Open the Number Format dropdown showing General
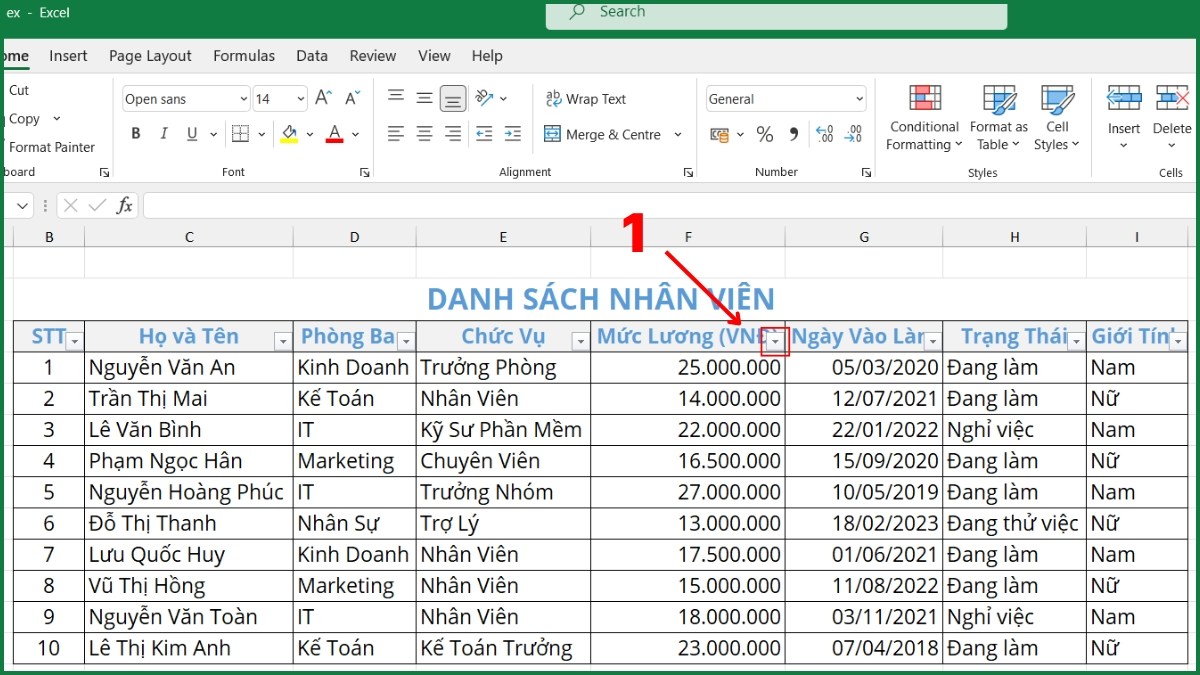 click(x=785, y=98)
